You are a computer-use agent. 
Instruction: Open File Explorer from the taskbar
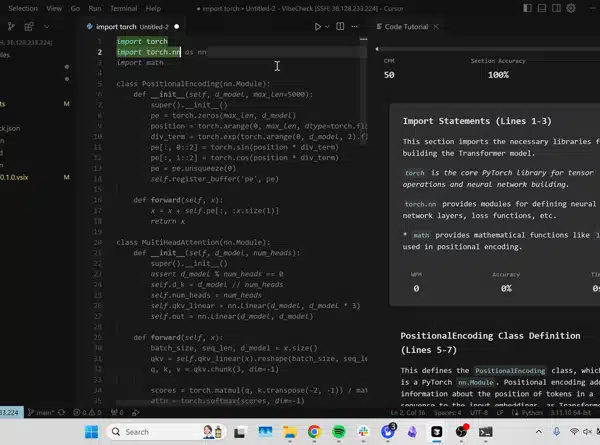[290, 432]
